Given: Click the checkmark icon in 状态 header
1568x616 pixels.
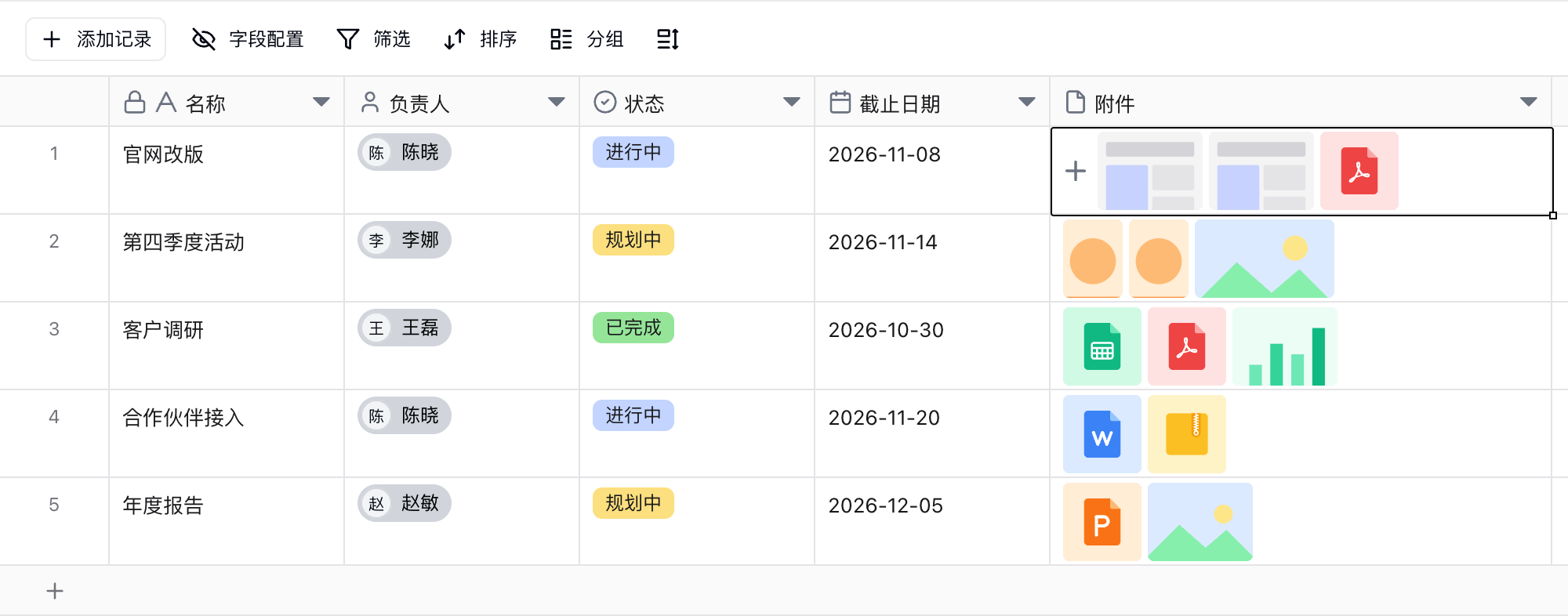Looking at the screenshot, I should tap(605, 103).
